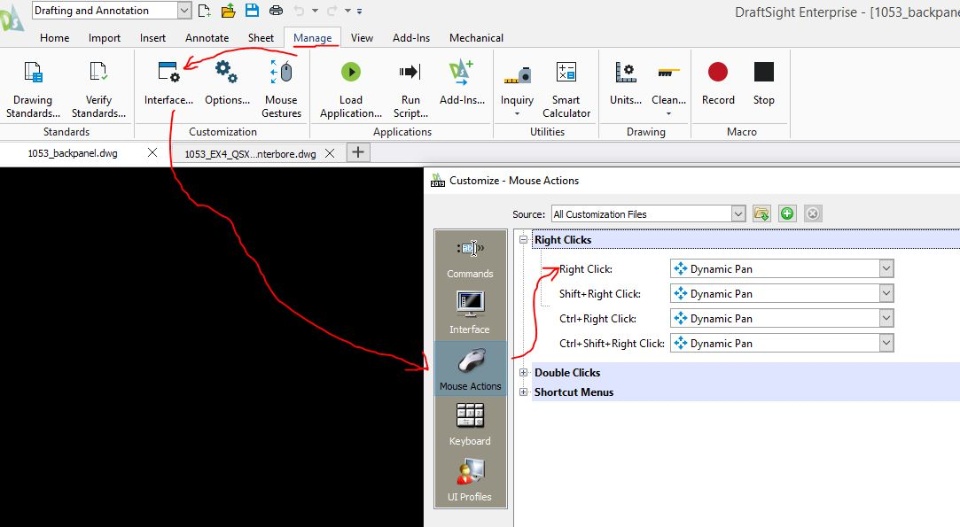Switch to the Add-Ins ribbon tab
This screenshot has height=527, width=960.
411,38
